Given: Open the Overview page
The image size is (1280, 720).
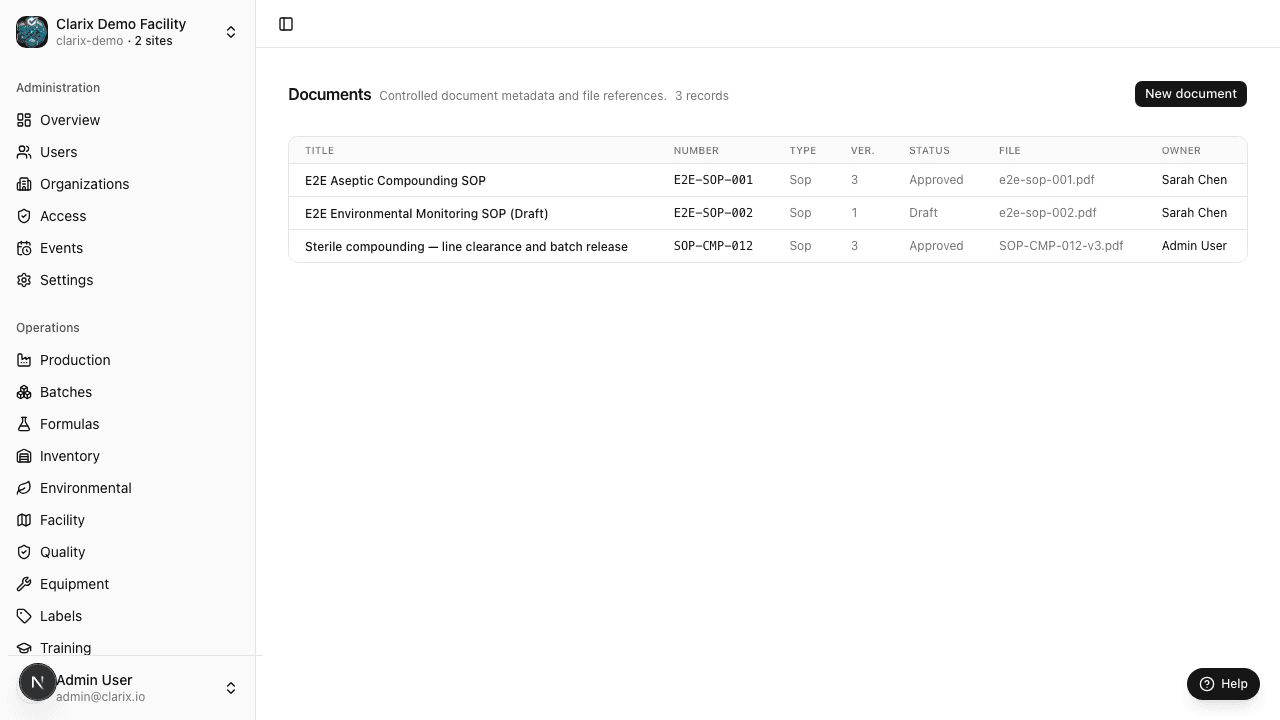Looking at the screenshot, I should [128, 120].
